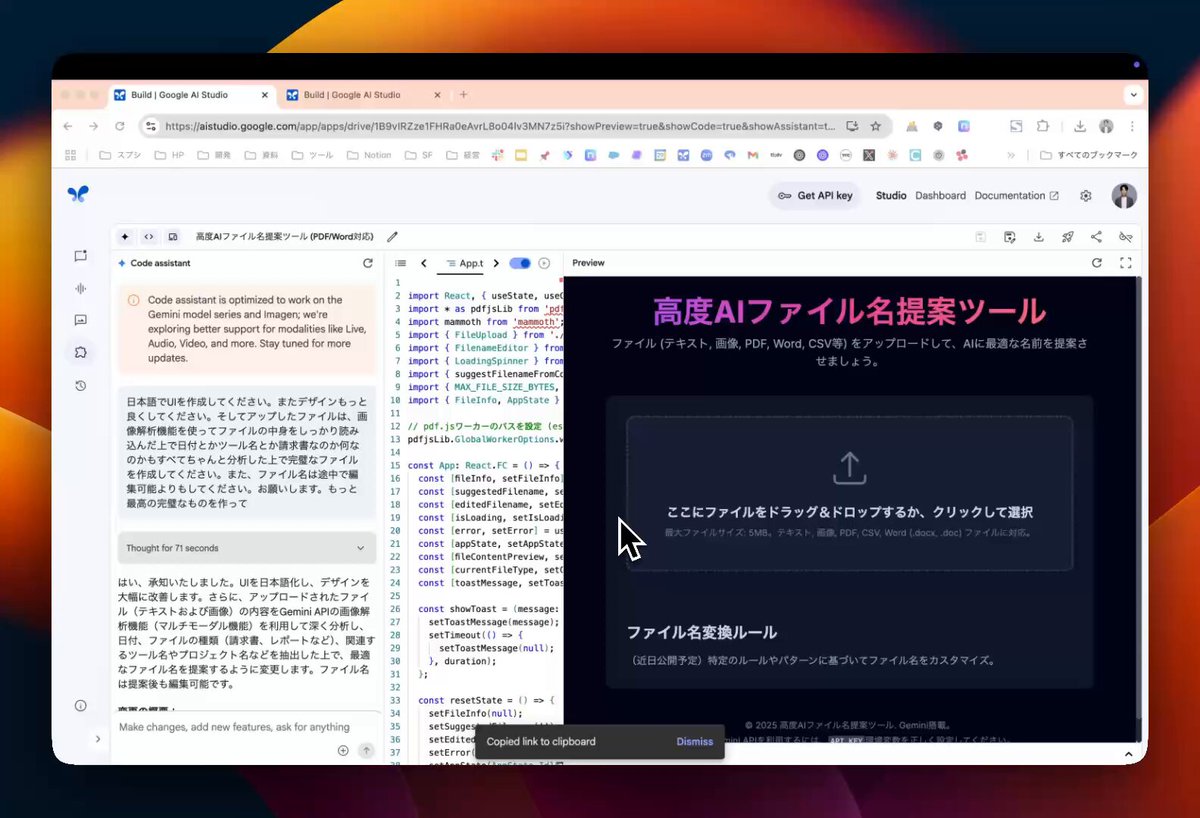Bookmark this page with the star
Viewport: 1200px width, 818px height.
click(x=876, y=126)
